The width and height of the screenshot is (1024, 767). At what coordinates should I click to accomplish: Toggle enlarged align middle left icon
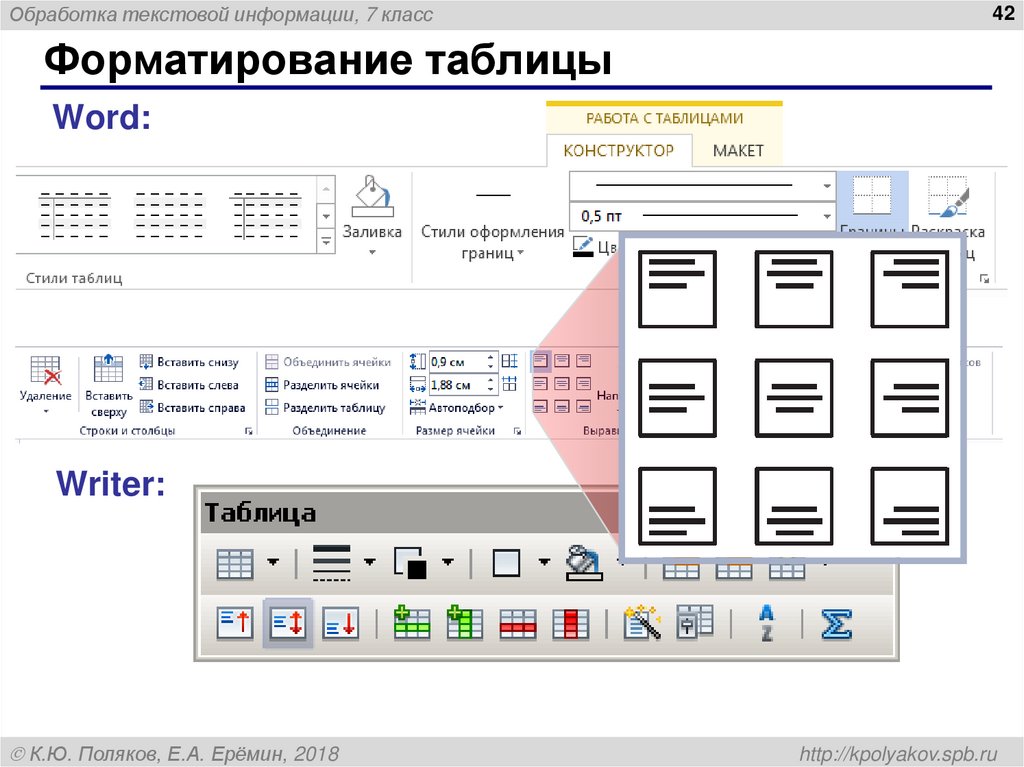point(677,398)
